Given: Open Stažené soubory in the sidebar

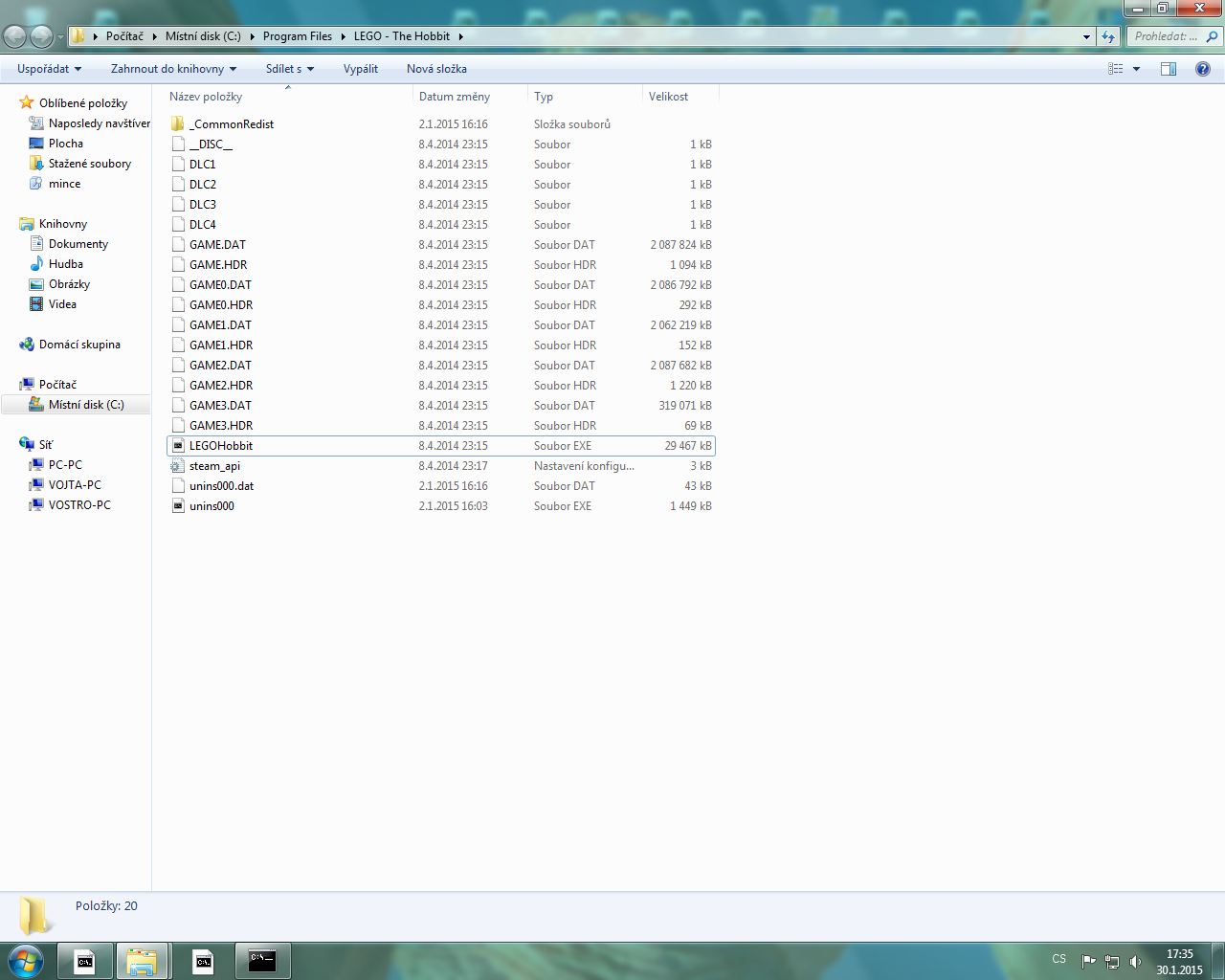Looking at the screenshot, I should tap(90, 164).
